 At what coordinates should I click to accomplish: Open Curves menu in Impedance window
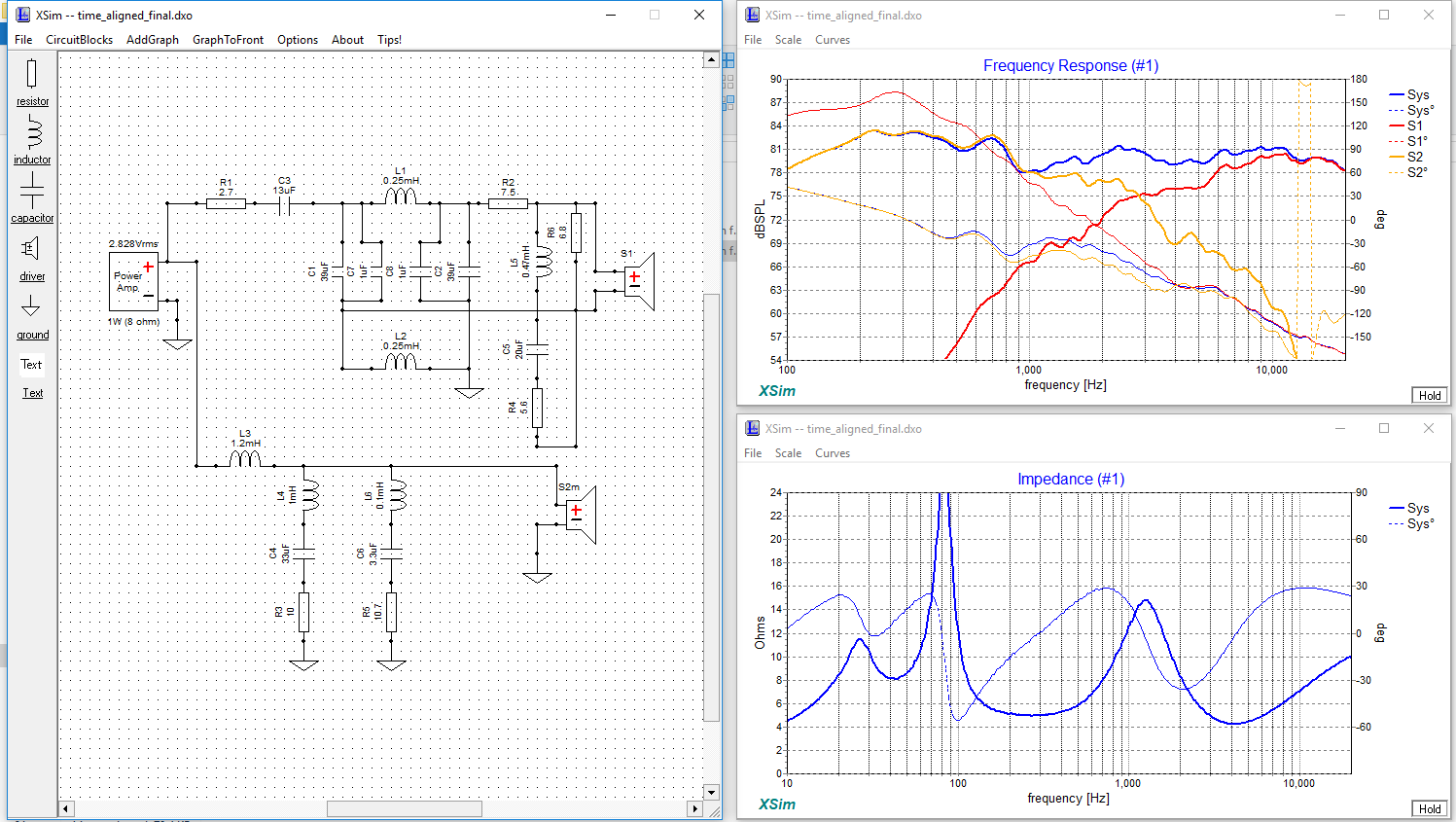click(833, 453)
